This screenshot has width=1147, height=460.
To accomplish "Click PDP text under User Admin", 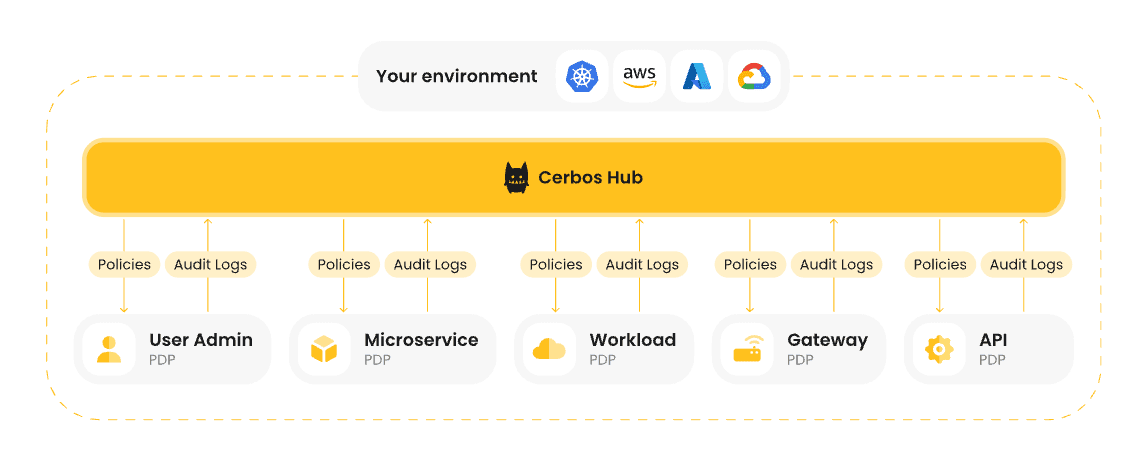I will [x=162, y=360].
